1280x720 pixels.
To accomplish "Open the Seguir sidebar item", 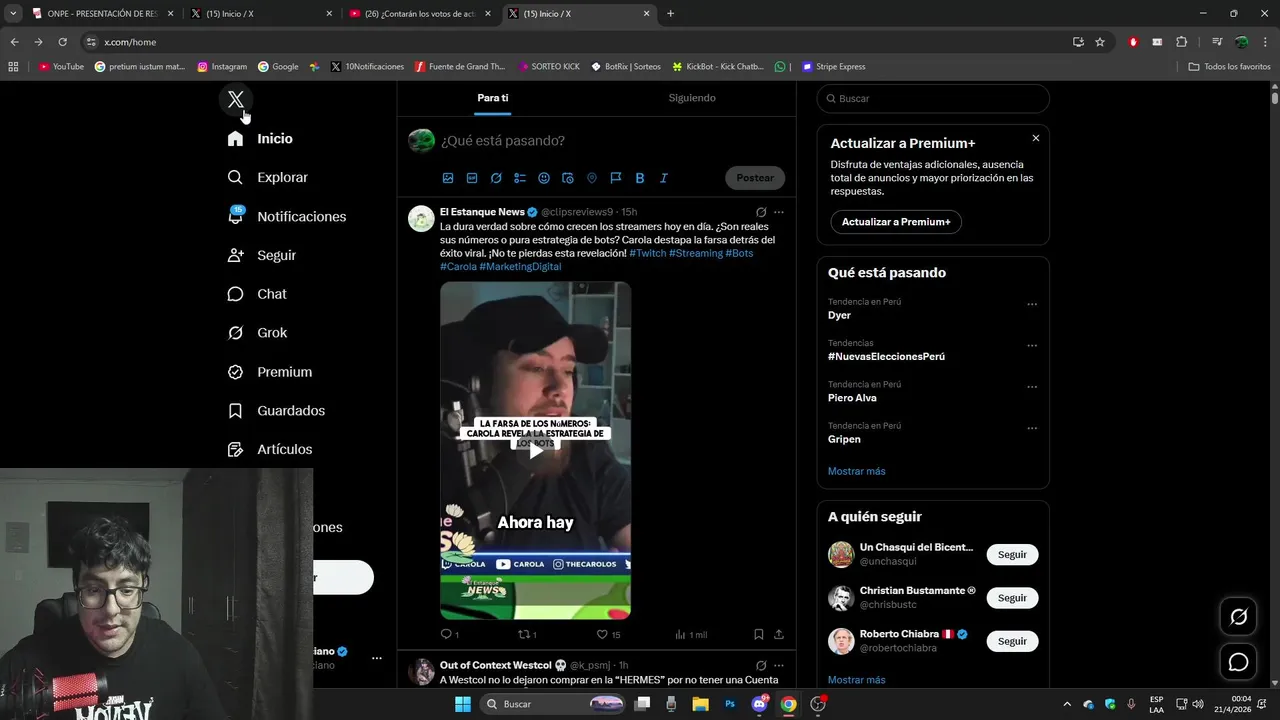I will coord(261,256).
